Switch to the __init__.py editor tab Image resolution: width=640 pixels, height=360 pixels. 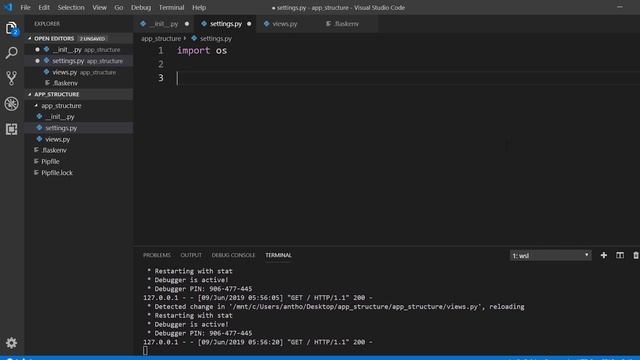click(x=164, y=24)
